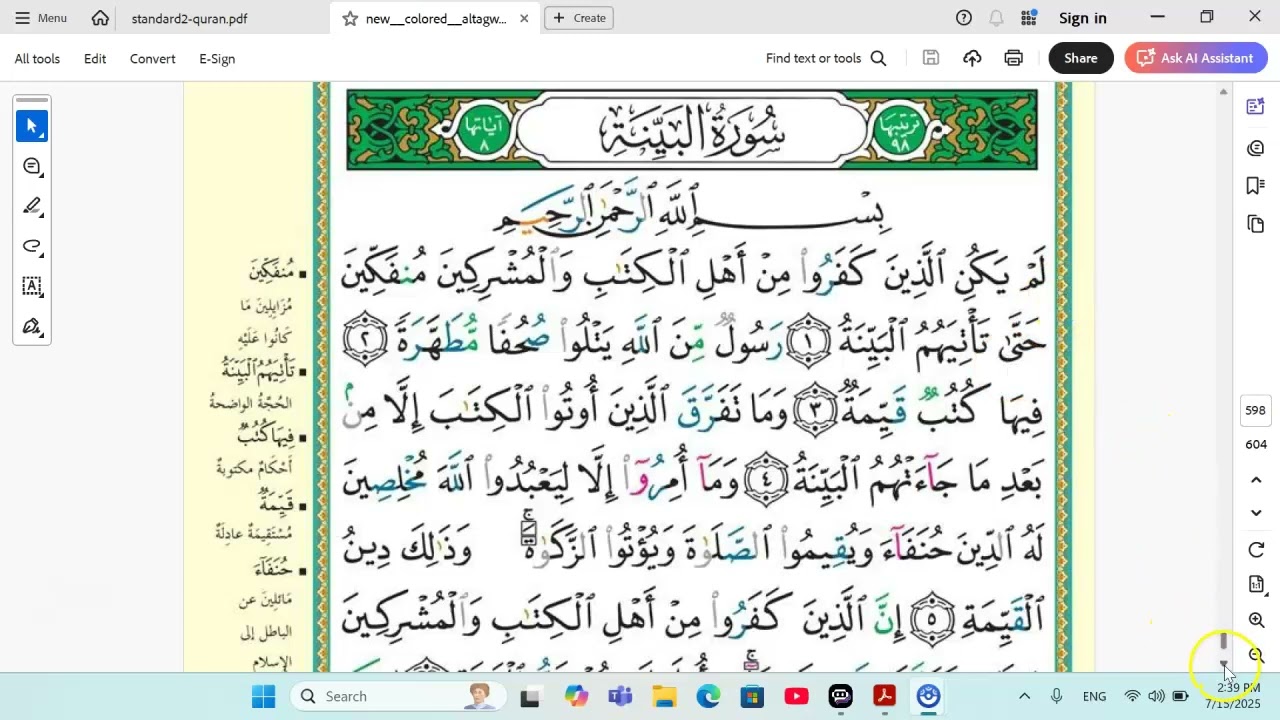Viewport: 1280px width, 720px height.
Task: Click the vertical scrollbar thumb
Action: (1223, 641)
